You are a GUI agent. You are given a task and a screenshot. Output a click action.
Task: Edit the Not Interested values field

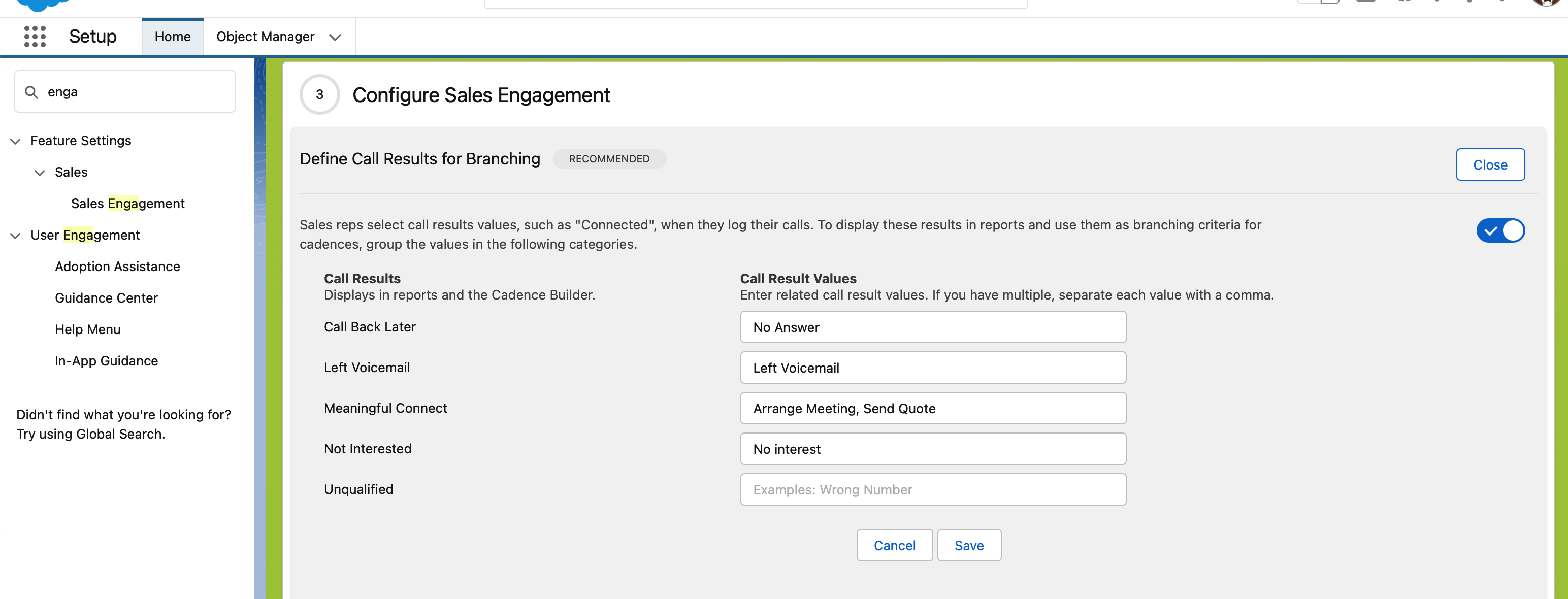[x=932, y=449]
